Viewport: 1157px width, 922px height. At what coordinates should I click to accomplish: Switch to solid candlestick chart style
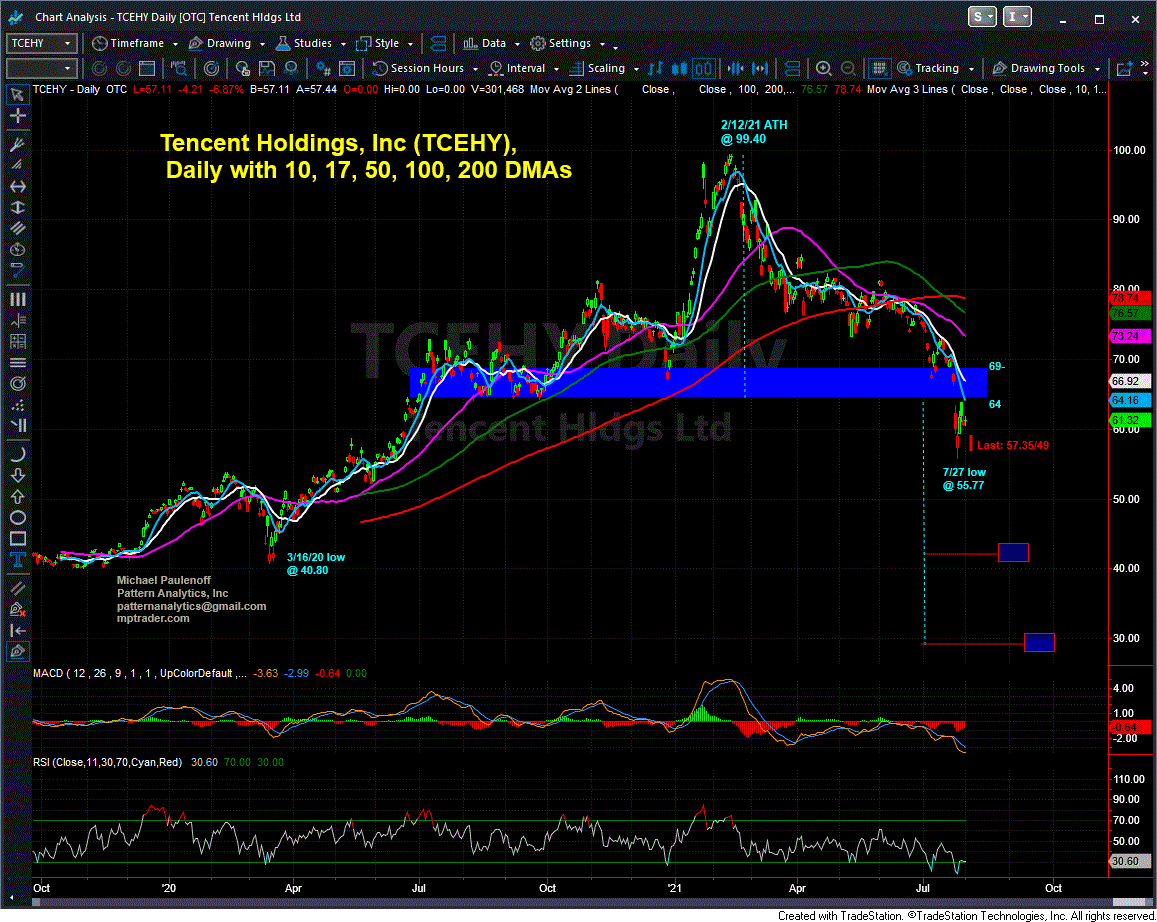(x=679, y=69)
